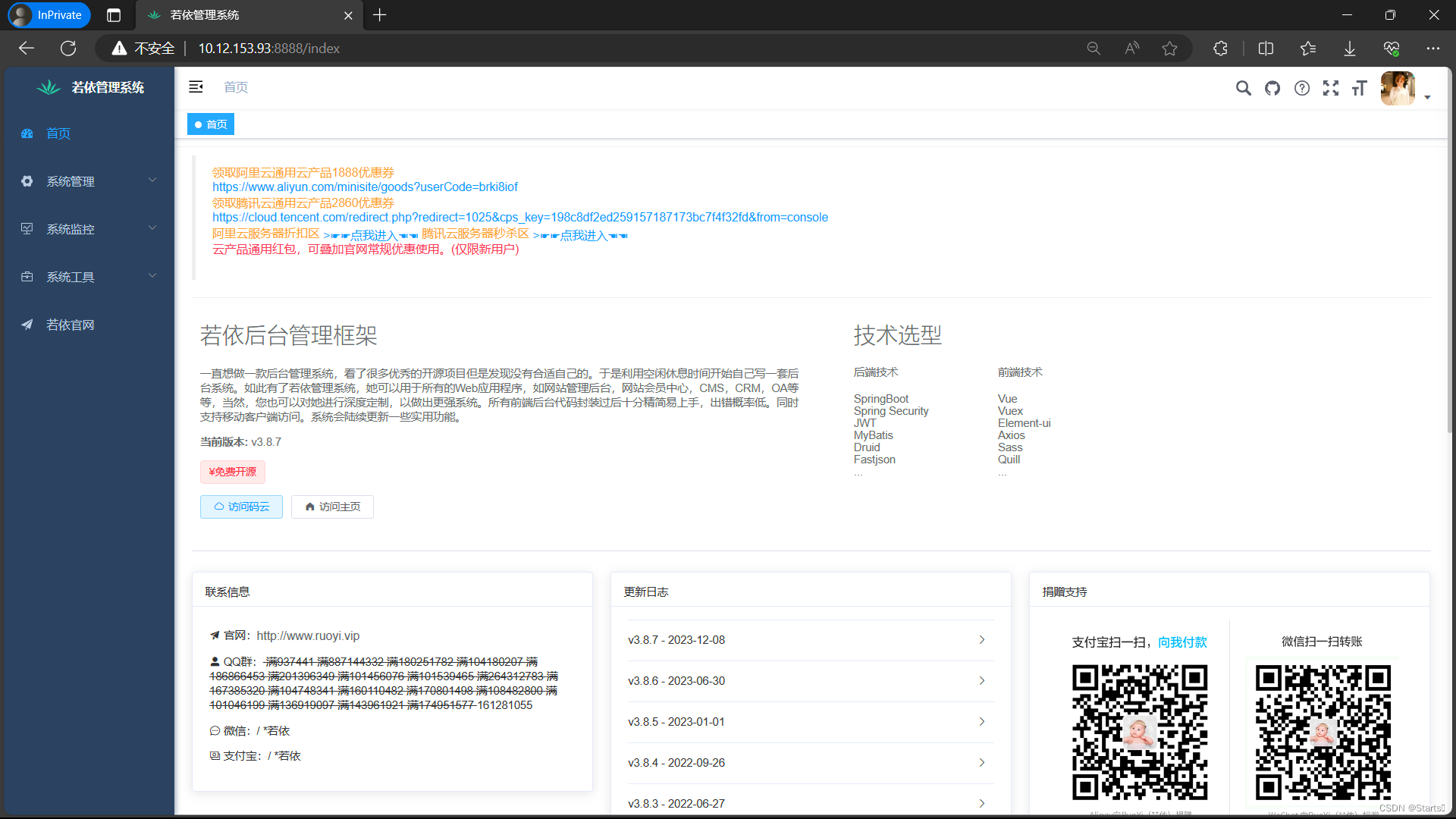The image size is (1456, 819).
Task: Click the 系统工具 toolbox icon
Action: (27, 277)
